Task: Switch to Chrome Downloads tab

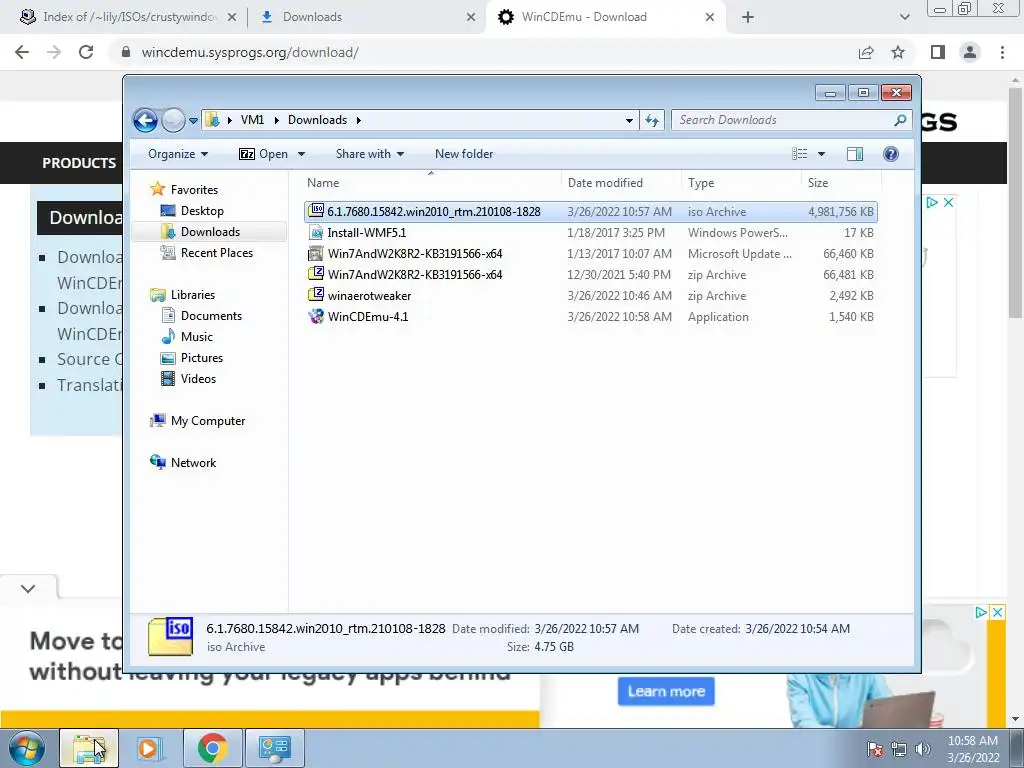Action: (x=312, y=17)
